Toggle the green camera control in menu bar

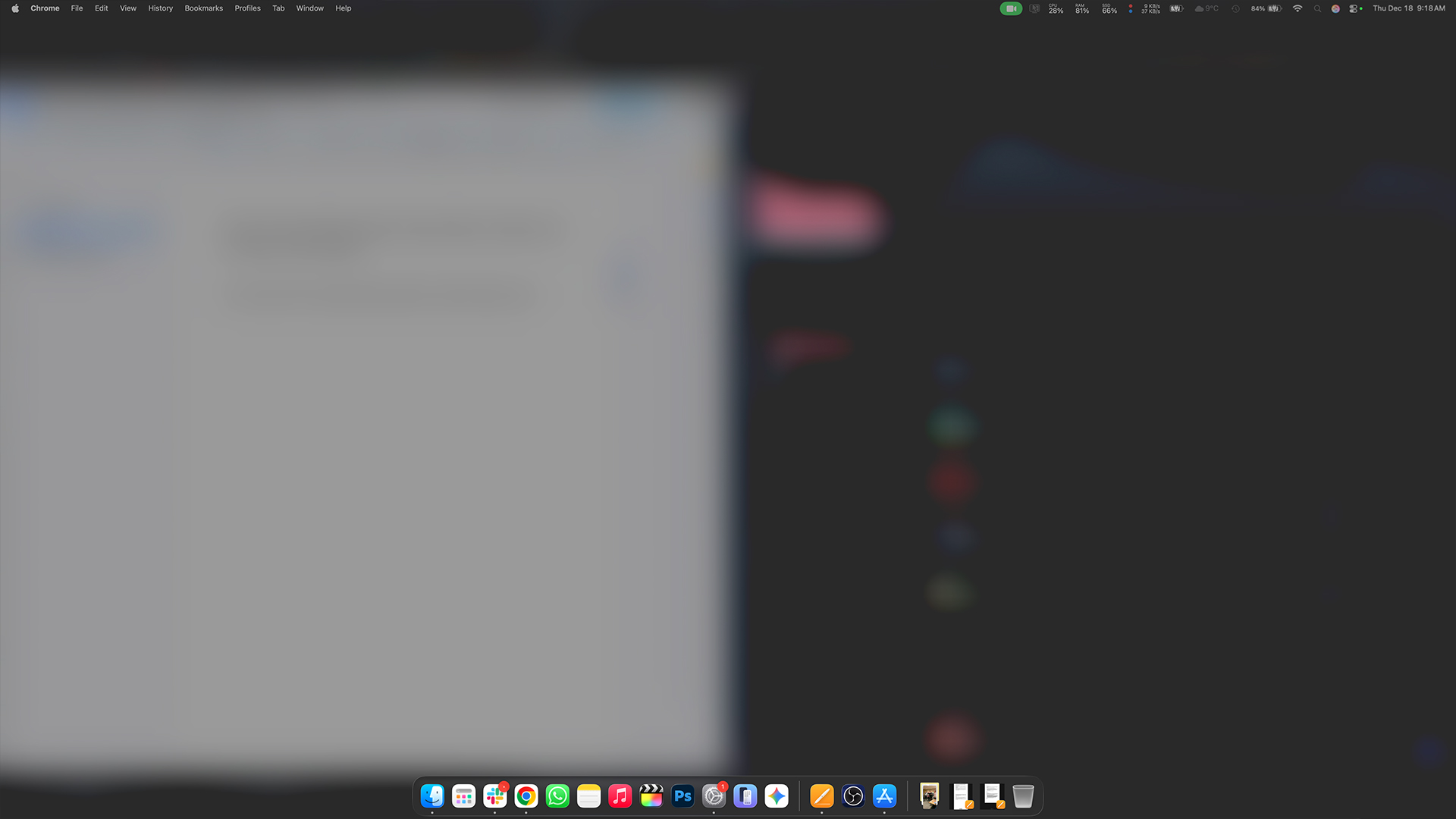point(1011,8)
